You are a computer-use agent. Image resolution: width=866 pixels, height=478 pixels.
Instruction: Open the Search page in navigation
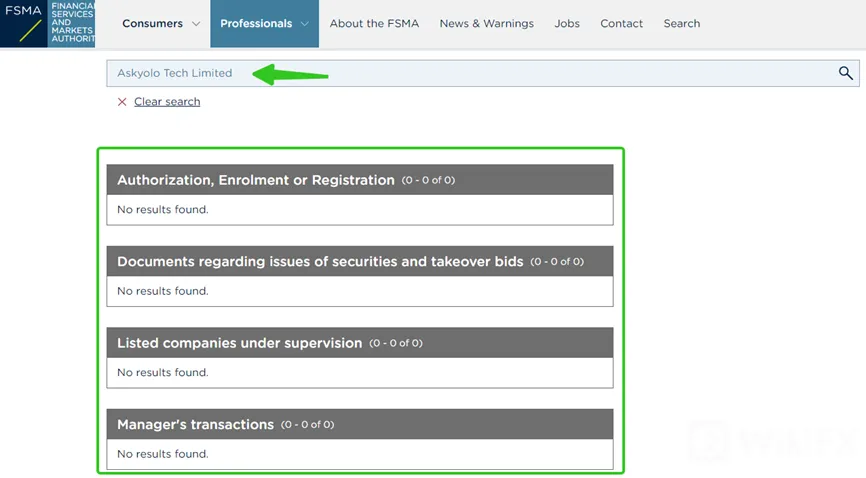pyautogui.click(x=682, y=23)
